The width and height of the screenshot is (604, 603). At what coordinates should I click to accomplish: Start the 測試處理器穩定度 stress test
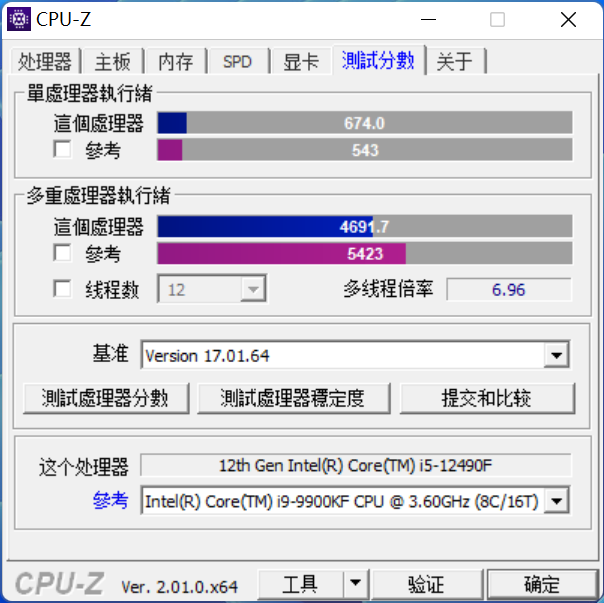[294, 398]
